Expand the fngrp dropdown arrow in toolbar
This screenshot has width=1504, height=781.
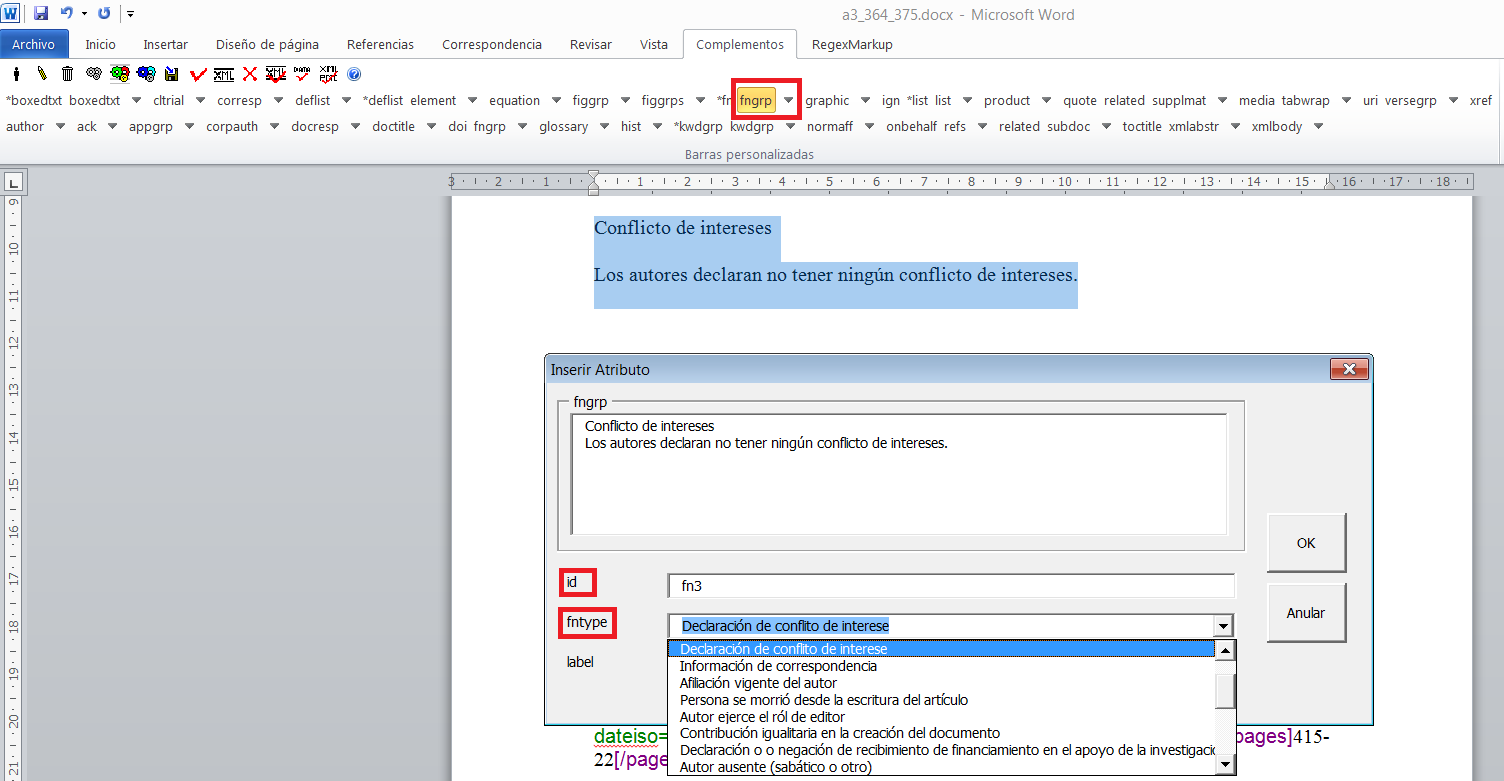click(789, 100)
